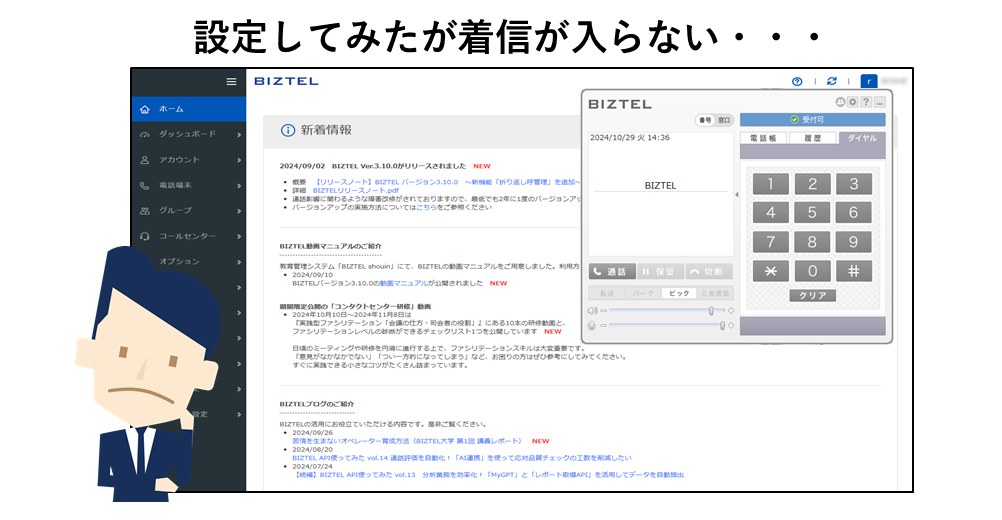Expand the コールセンター sidebar menu arrow
The height and width of the screenshot is (520, 1002).
239,236
